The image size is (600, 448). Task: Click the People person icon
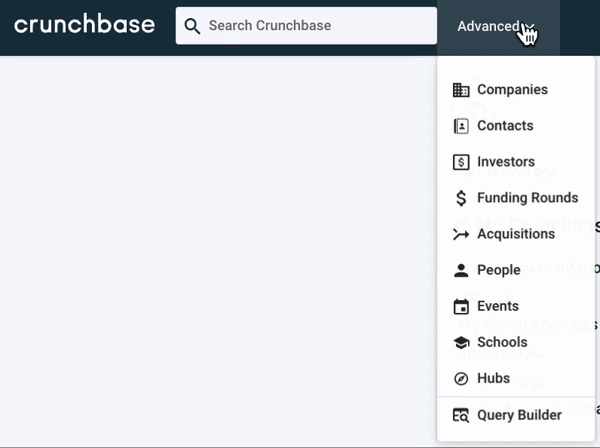461,270
